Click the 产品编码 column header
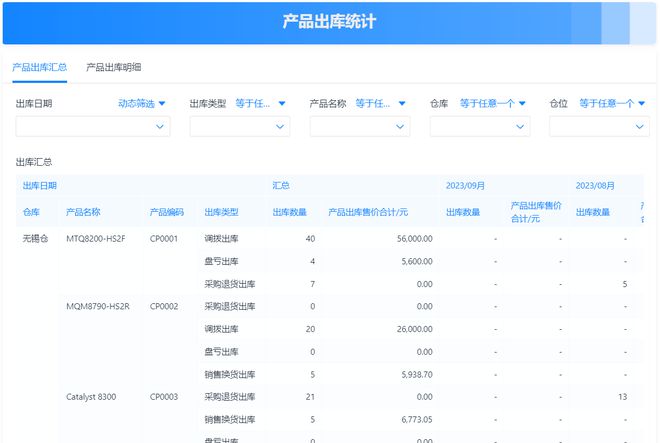660x443 pixels. click(x=167, y=212)
